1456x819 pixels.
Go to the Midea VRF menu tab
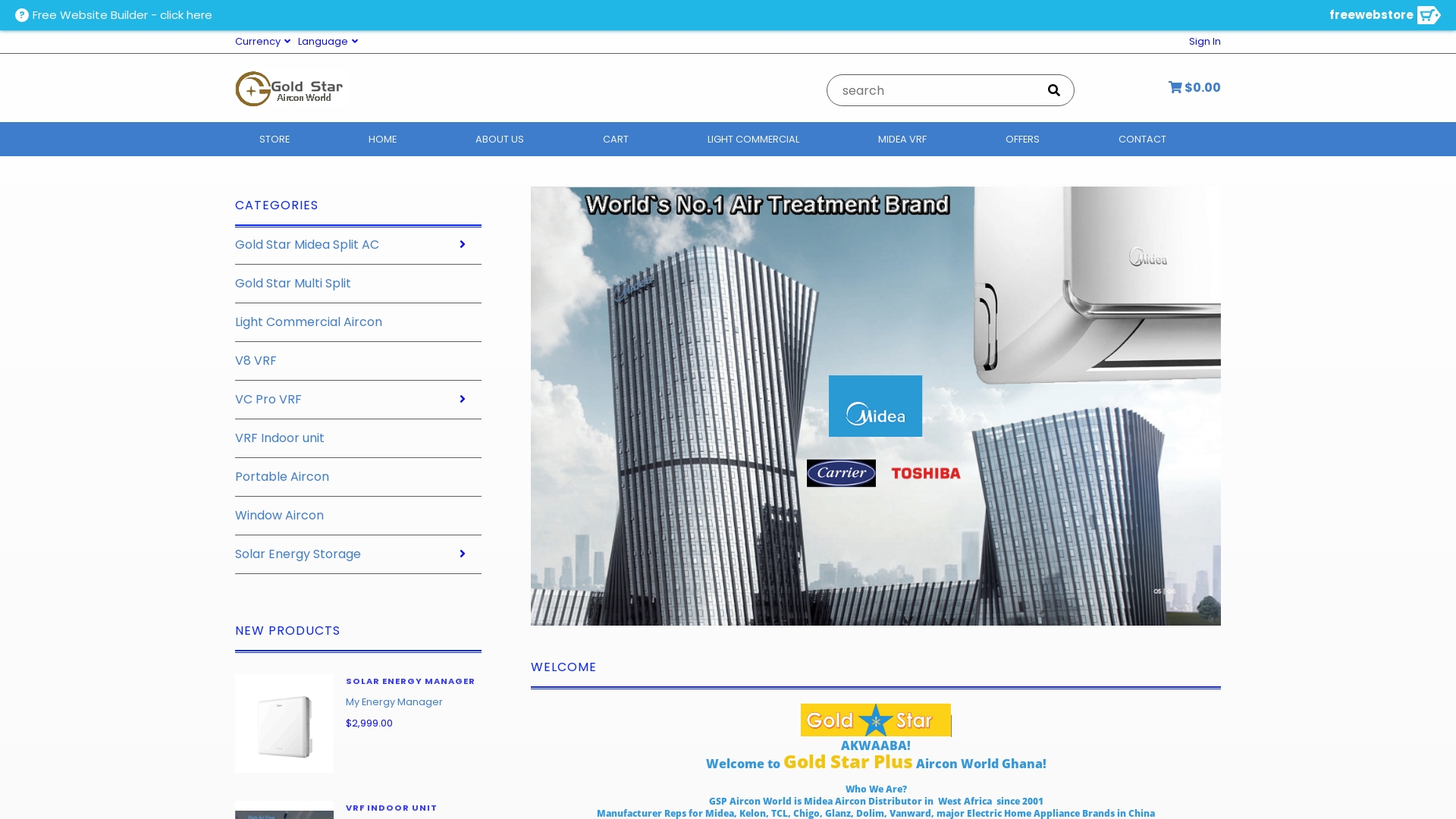click(902, 140)
